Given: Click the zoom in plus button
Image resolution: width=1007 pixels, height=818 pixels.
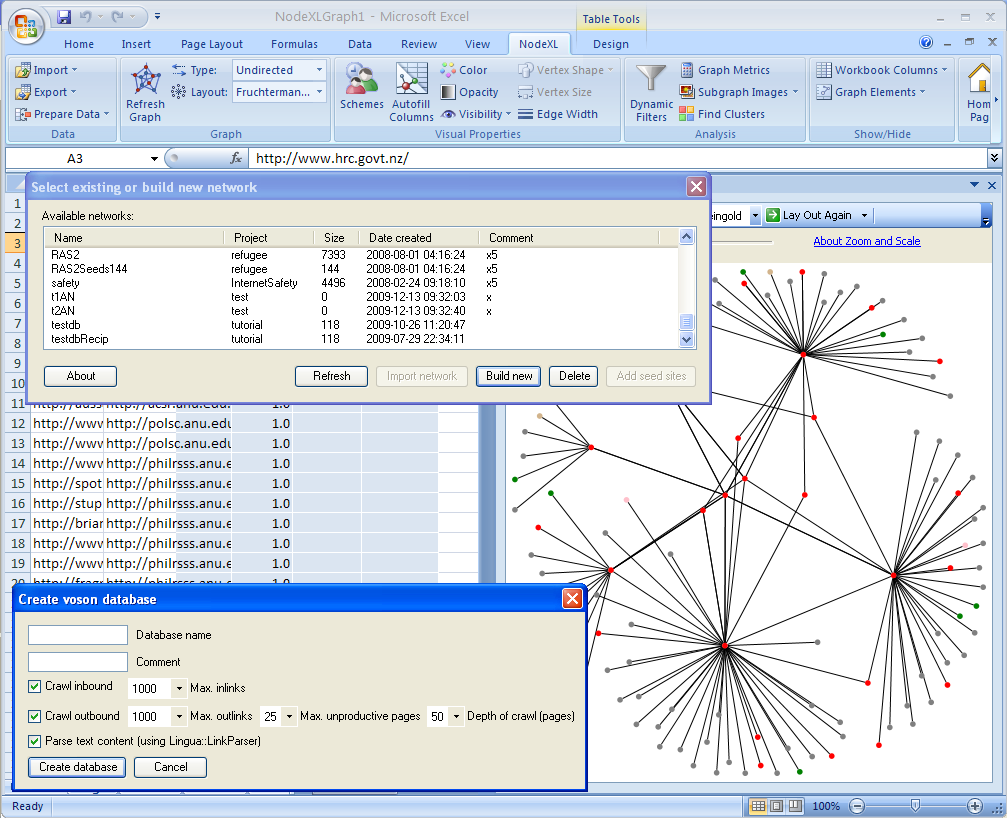Looking at the screenshot, I should [x=974, y=806].
